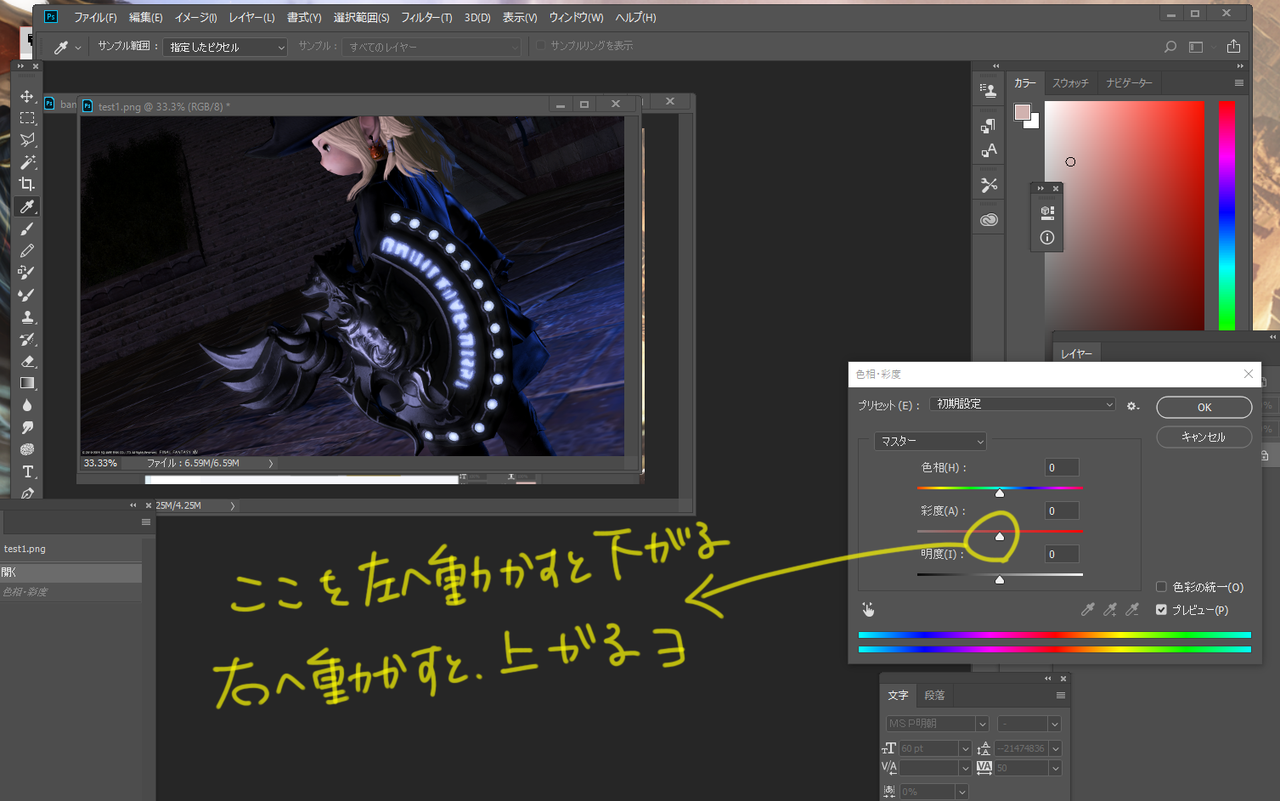Open the character panel options menu button

(x=1061, y=695)
